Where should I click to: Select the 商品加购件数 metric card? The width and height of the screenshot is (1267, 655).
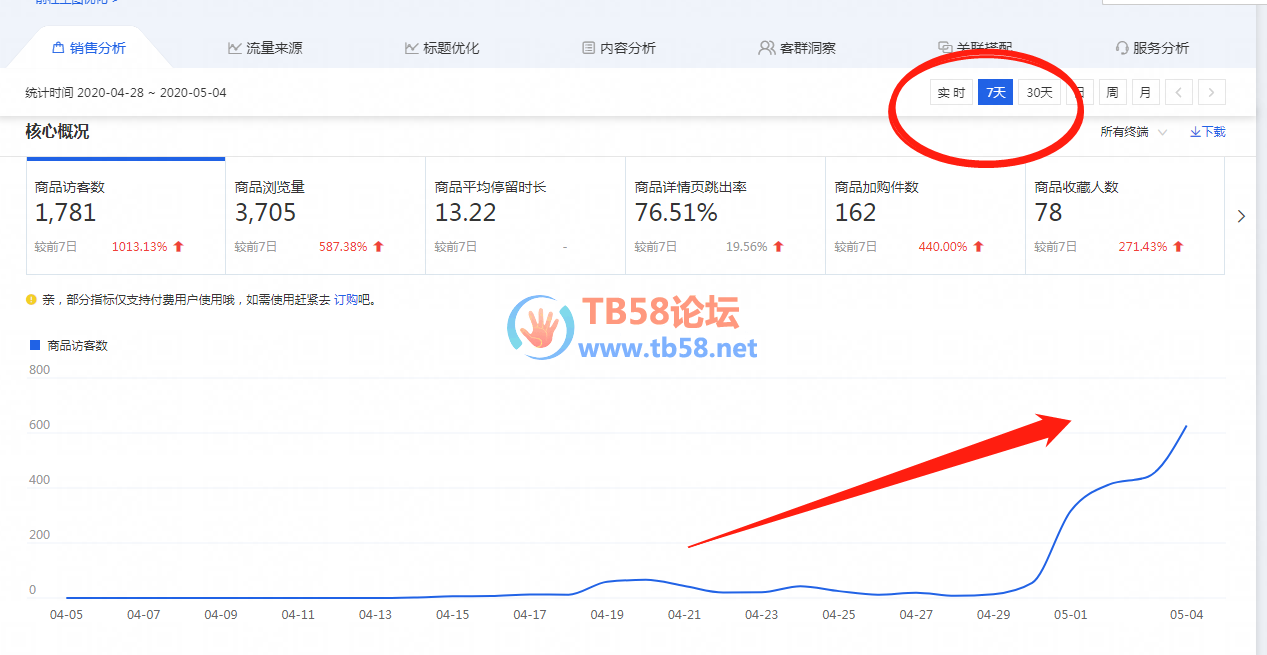[924, 215]
